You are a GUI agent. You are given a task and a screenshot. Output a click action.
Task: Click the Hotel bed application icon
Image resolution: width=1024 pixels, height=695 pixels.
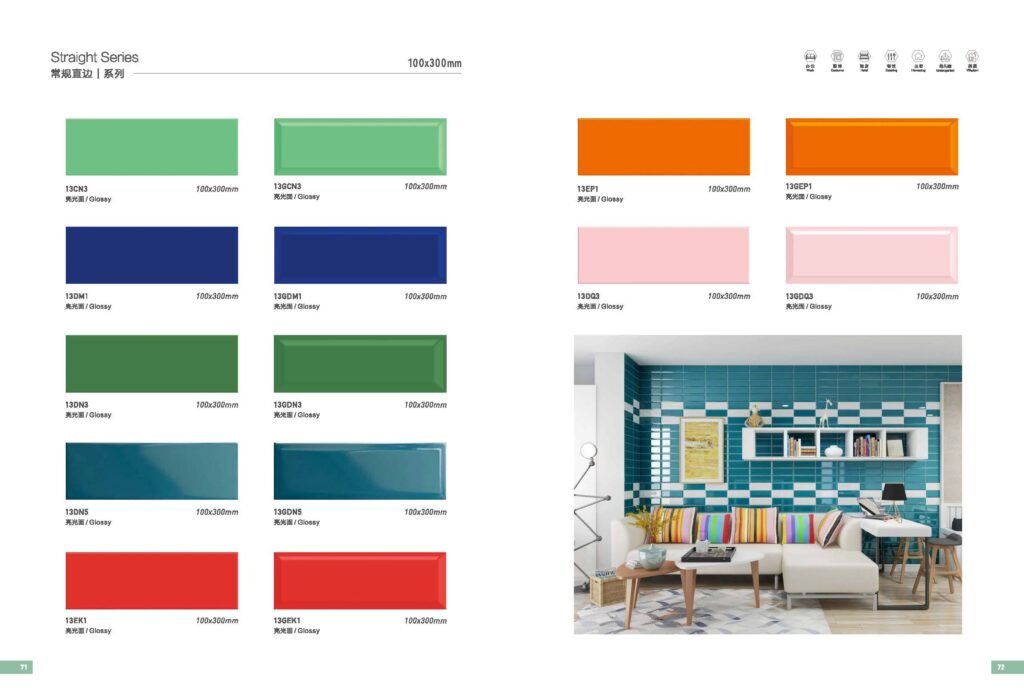(864, 61)
